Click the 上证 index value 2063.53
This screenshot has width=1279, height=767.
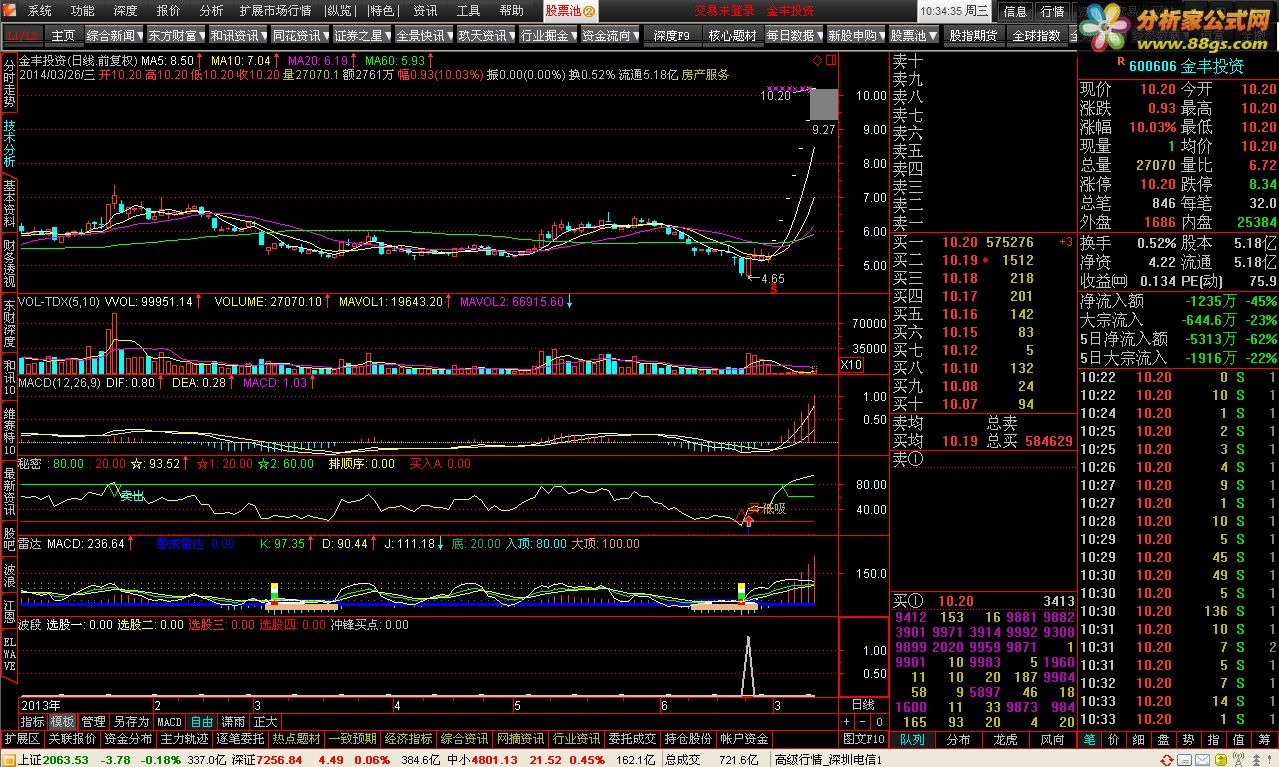coord(66,760)
